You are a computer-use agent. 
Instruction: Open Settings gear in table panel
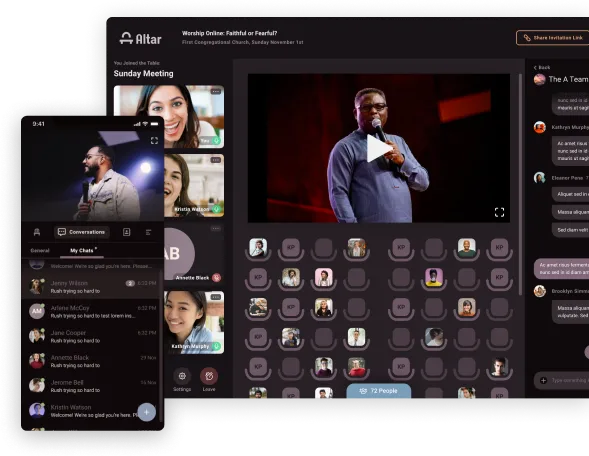[x=182, y=376]
